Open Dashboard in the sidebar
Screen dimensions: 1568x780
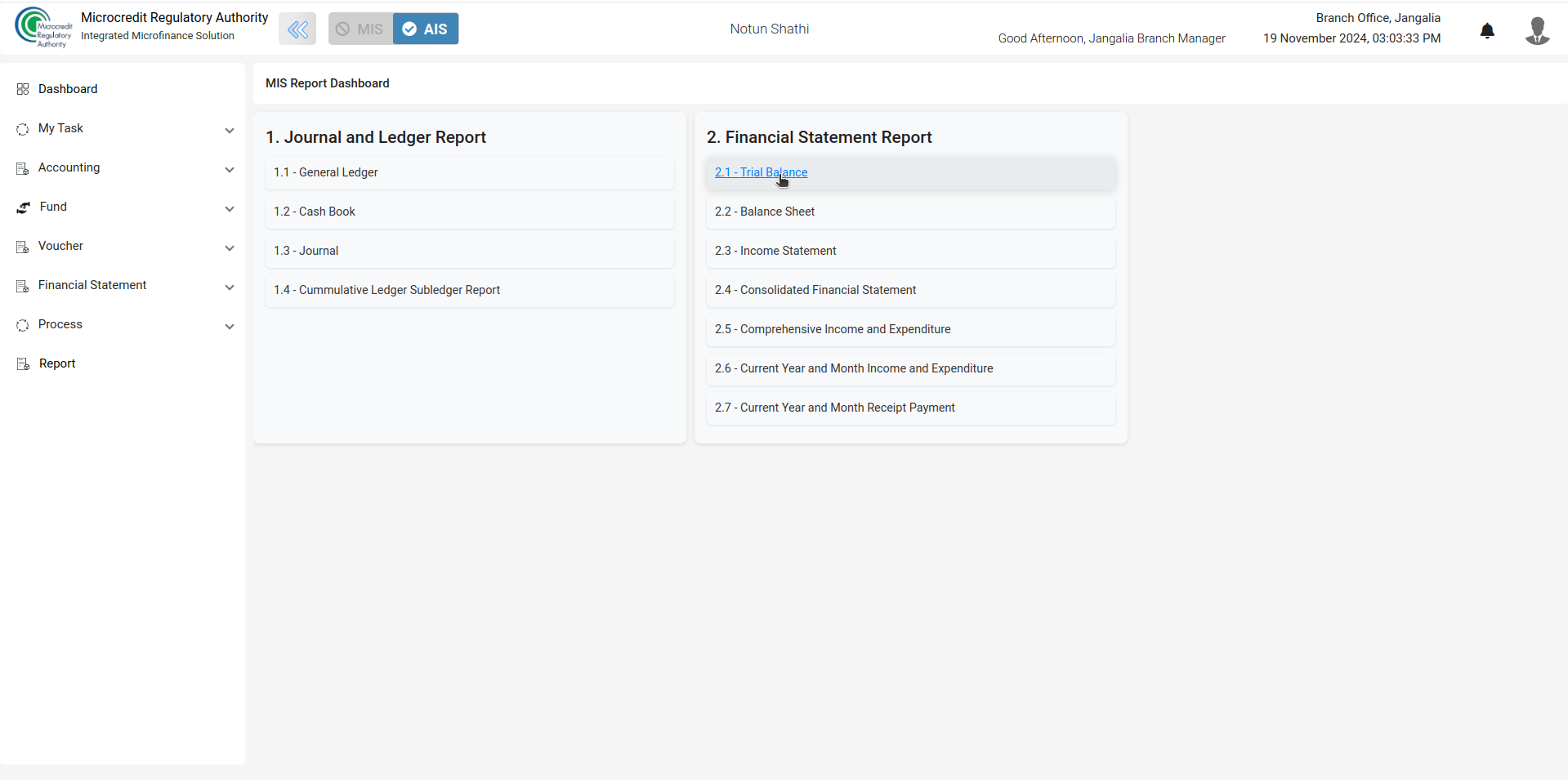pyautogui.click(x=68, y=89)
